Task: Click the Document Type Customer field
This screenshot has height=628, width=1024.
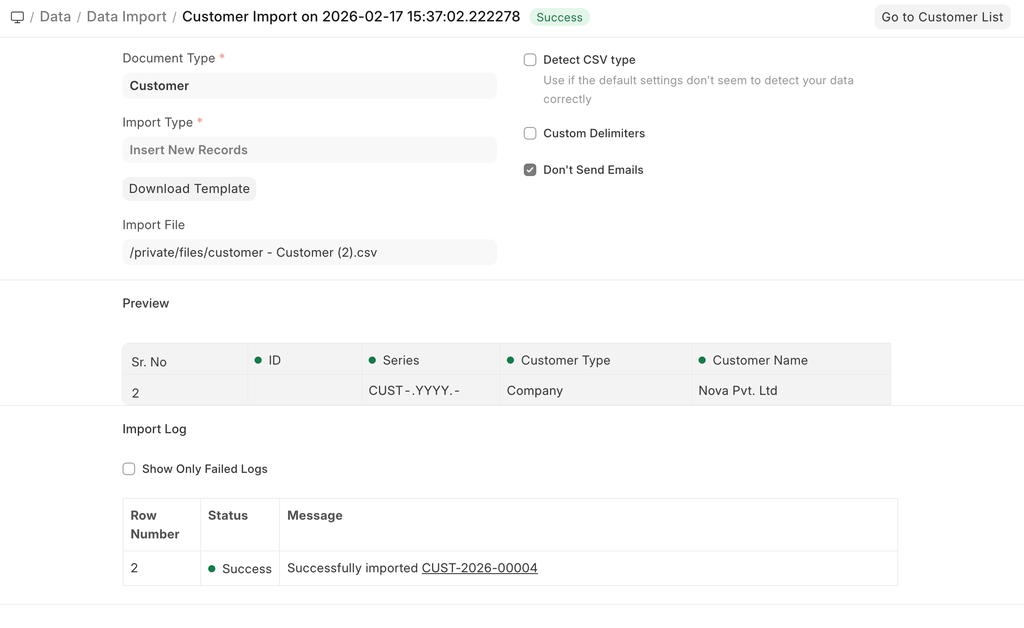Action: (x=309, y=86)
